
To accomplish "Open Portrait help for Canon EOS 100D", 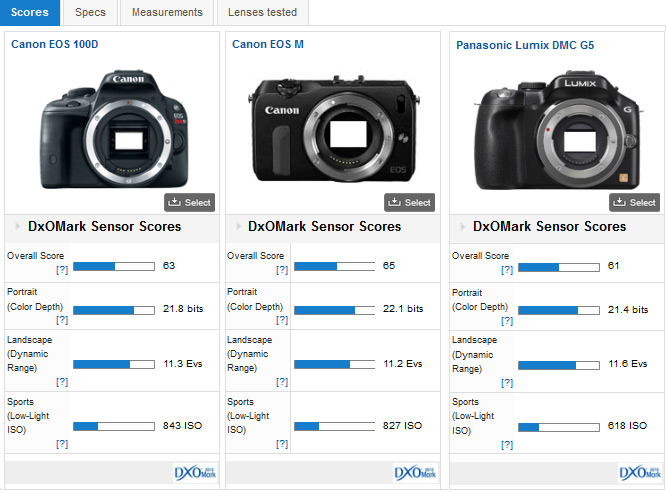I will (x=62, y=320).
